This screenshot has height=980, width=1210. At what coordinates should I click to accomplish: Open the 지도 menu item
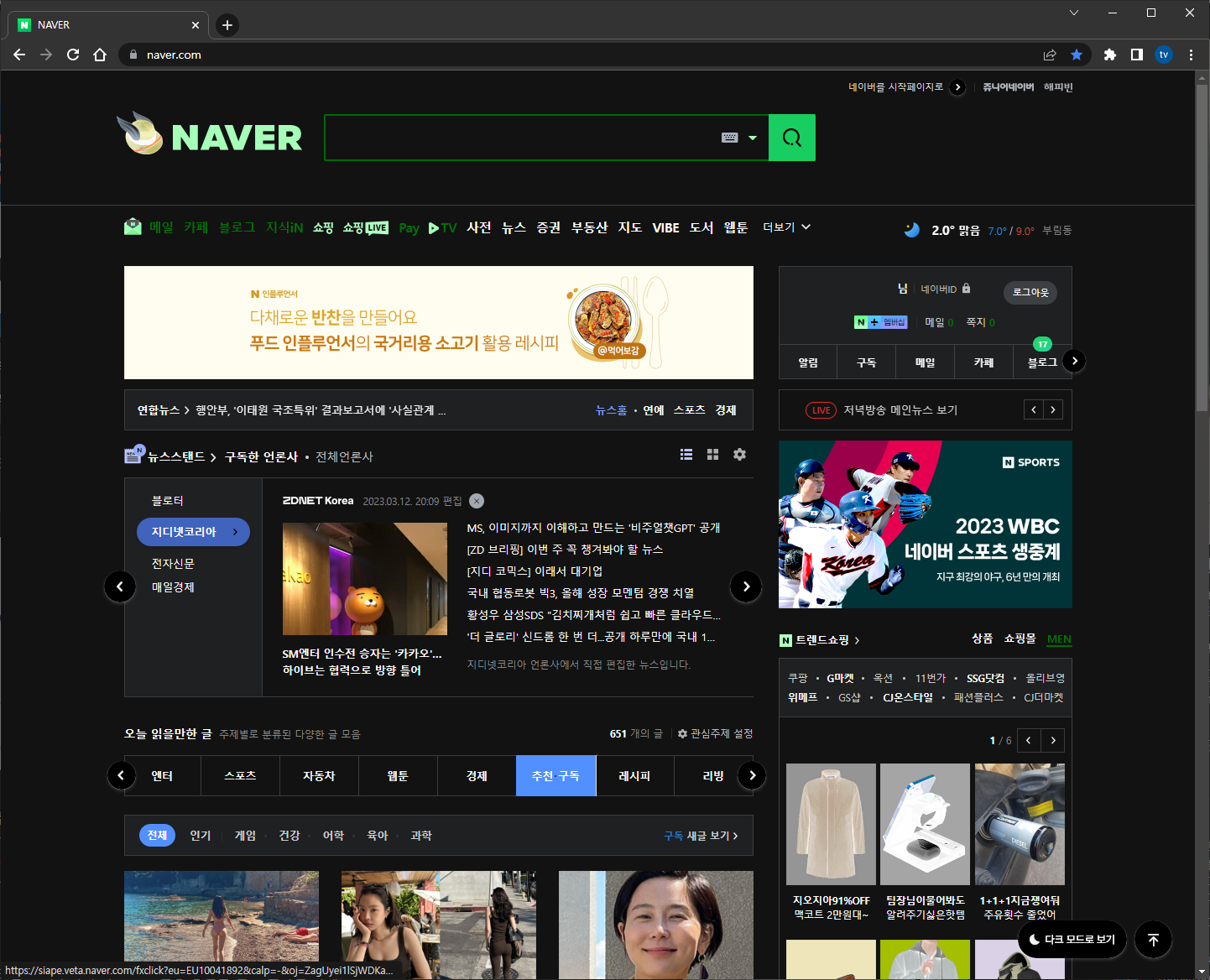630,227
